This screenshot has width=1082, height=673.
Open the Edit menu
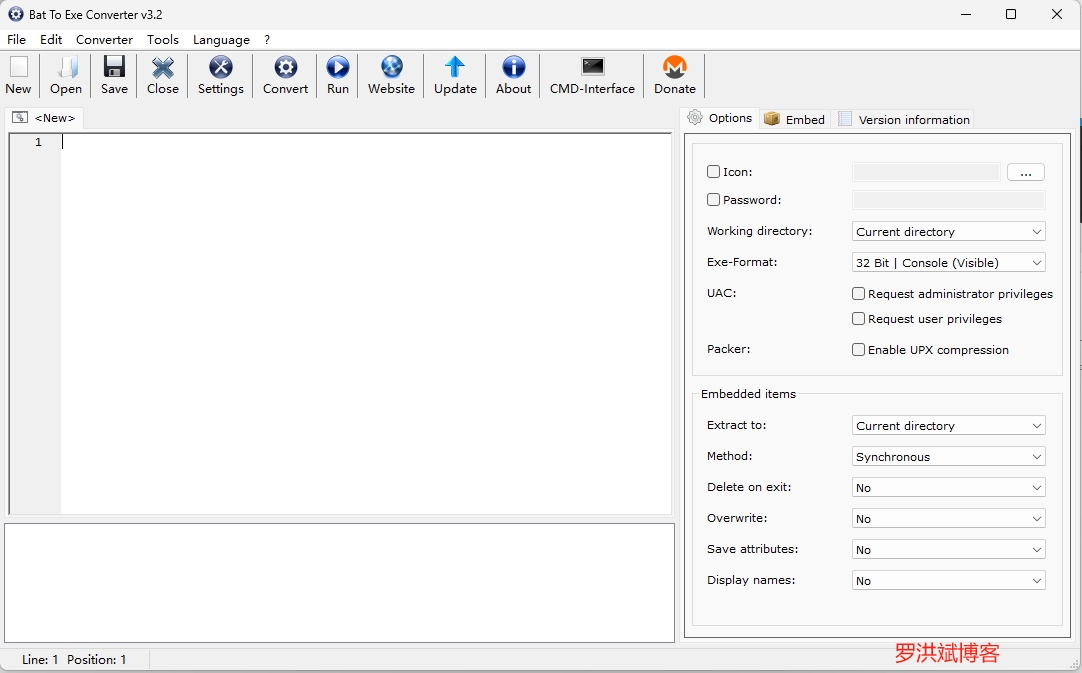coord(51,39)
